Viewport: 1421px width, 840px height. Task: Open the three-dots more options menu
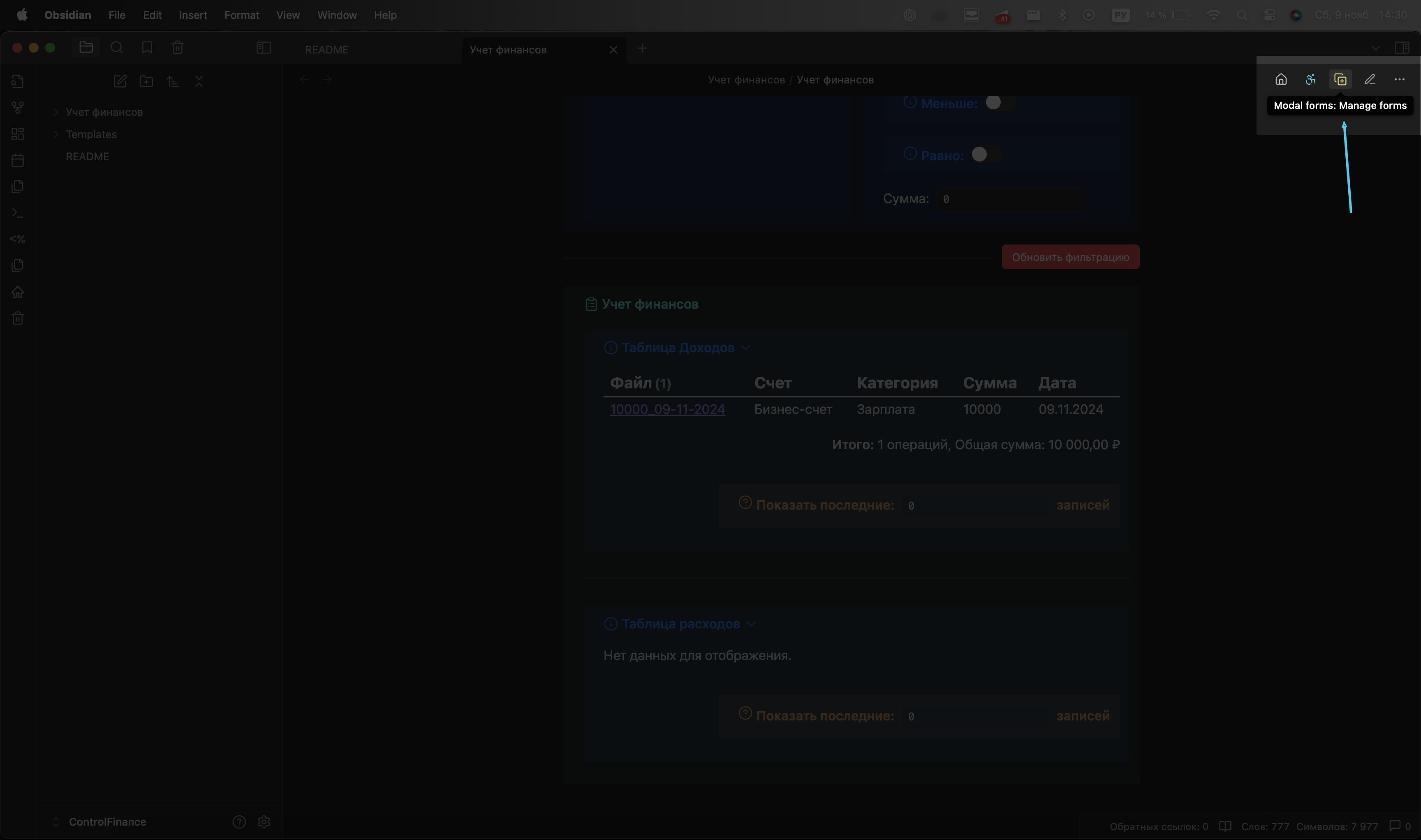1399,80
